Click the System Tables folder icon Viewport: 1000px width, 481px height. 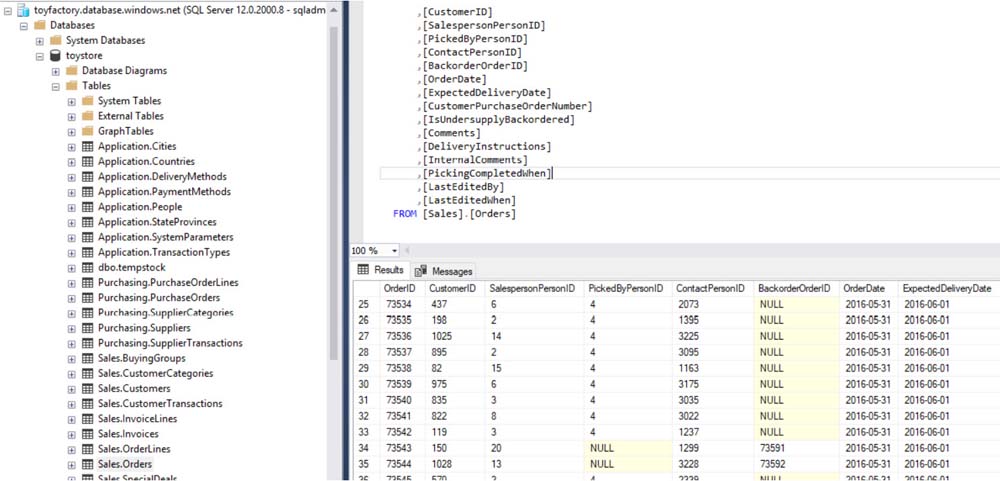[x=87, y=101]
